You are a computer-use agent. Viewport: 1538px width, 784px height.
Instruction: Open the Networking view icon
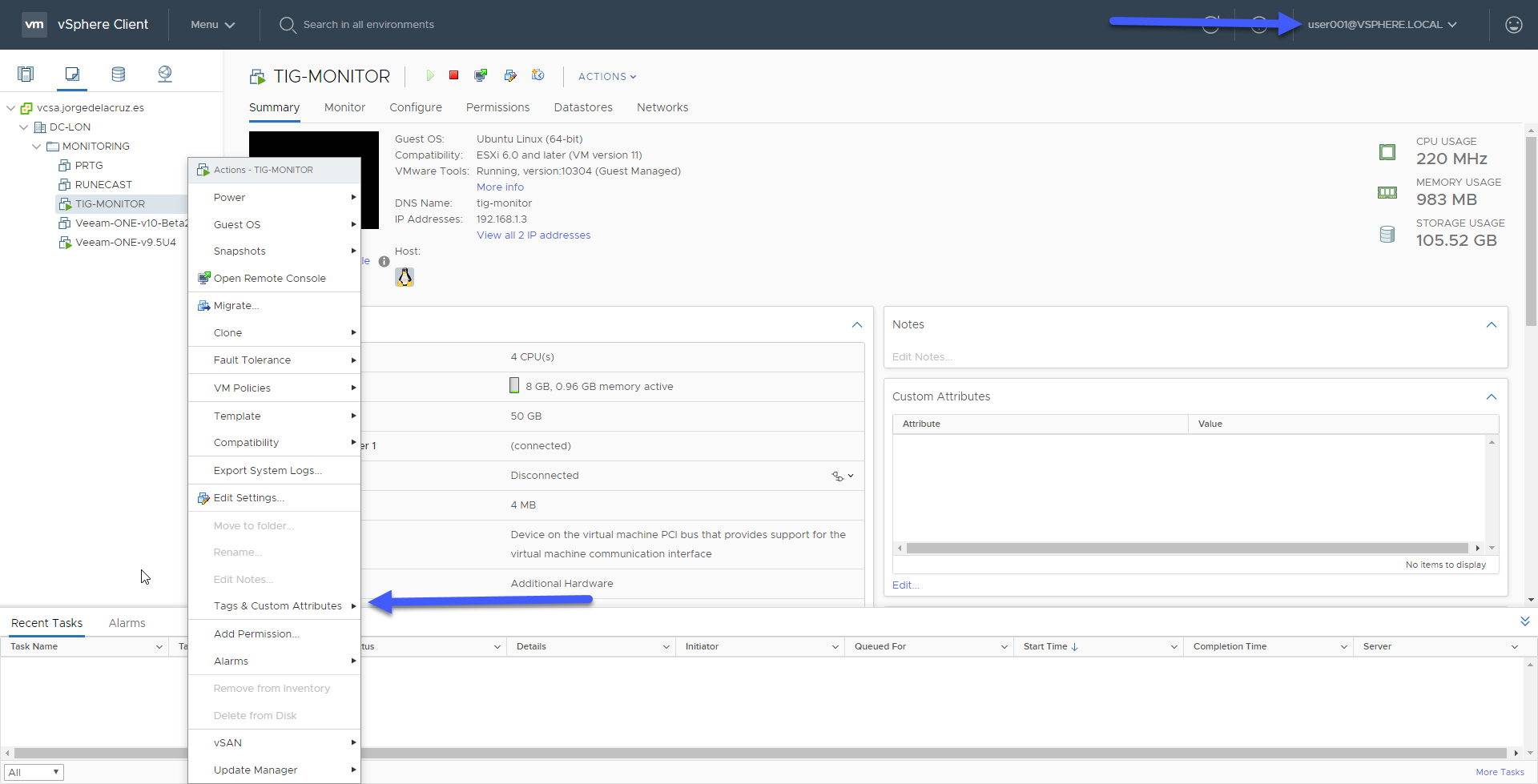[x=165, y=74]
